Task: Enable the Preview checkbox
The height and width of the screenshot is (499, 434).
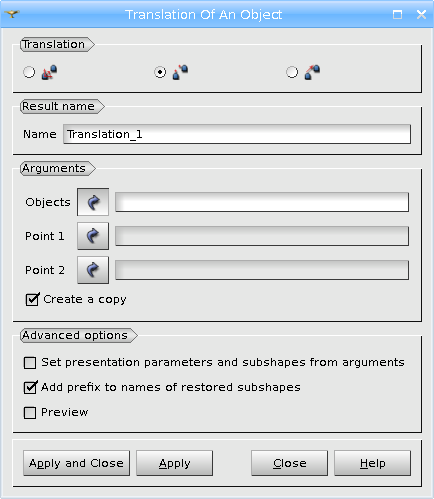Action: pyautogui.click(x=30, y=413)
